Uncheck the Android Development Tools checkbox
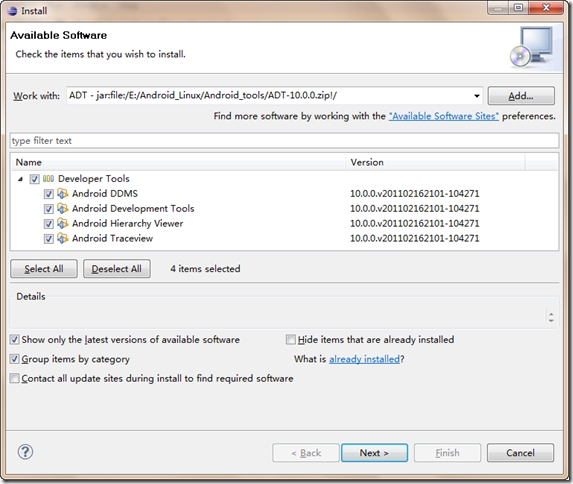The width and height of the screenshot is (573, 484). [49, 209]
